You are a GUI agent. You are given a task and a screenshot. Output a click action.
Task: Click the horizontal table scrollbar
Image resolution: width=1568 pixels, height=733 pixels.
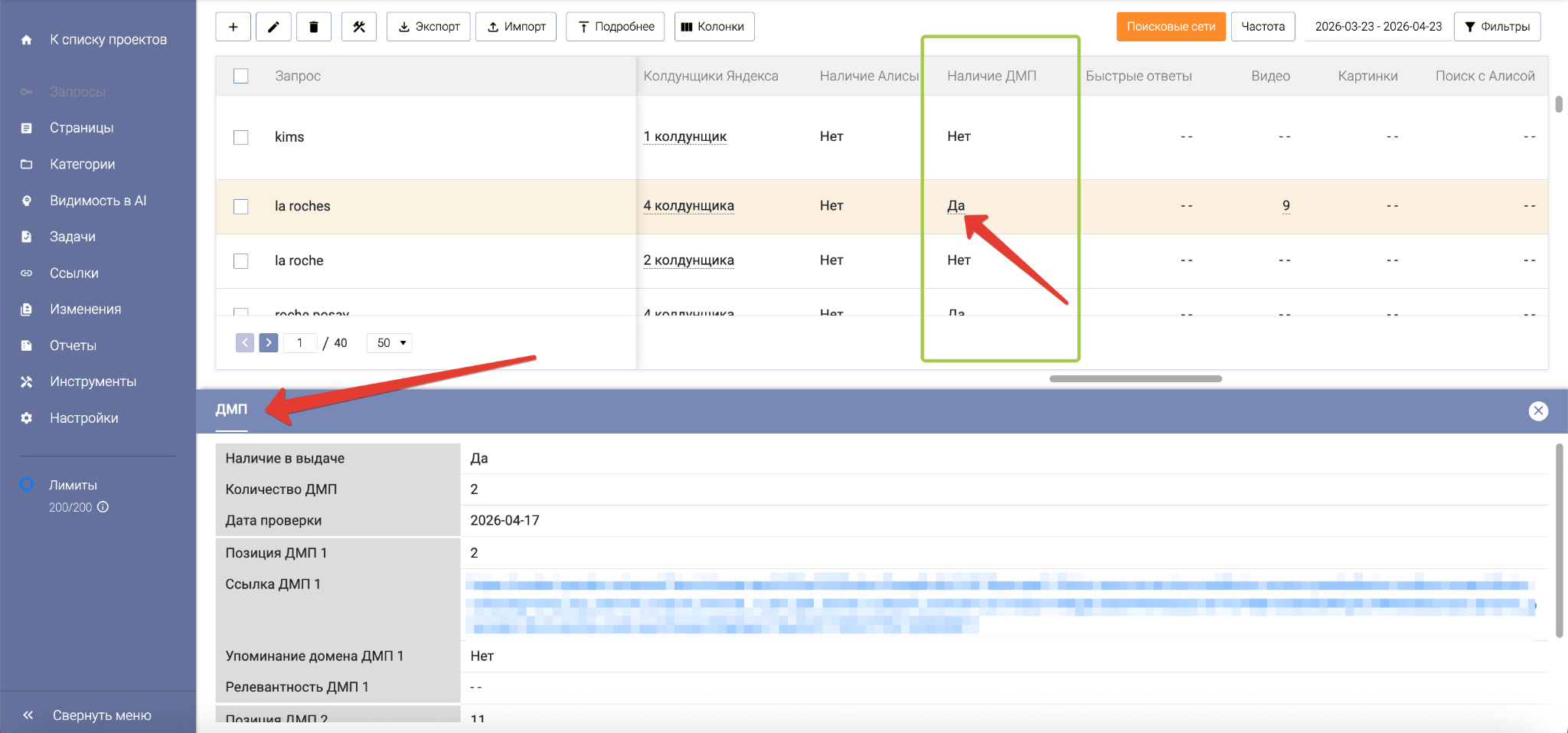pos(1135,378)
